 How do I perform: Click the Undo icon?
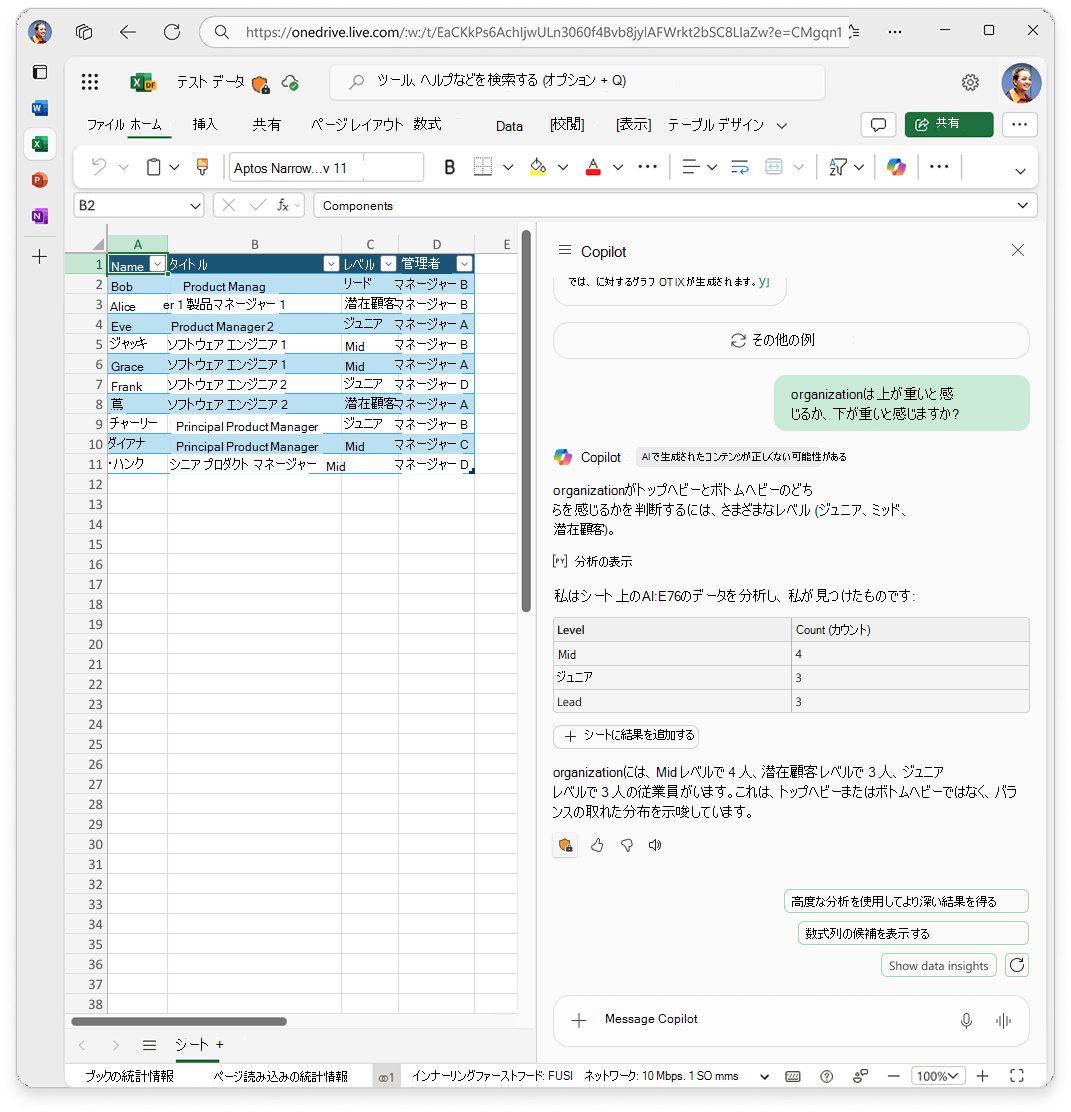pos(99,167)
